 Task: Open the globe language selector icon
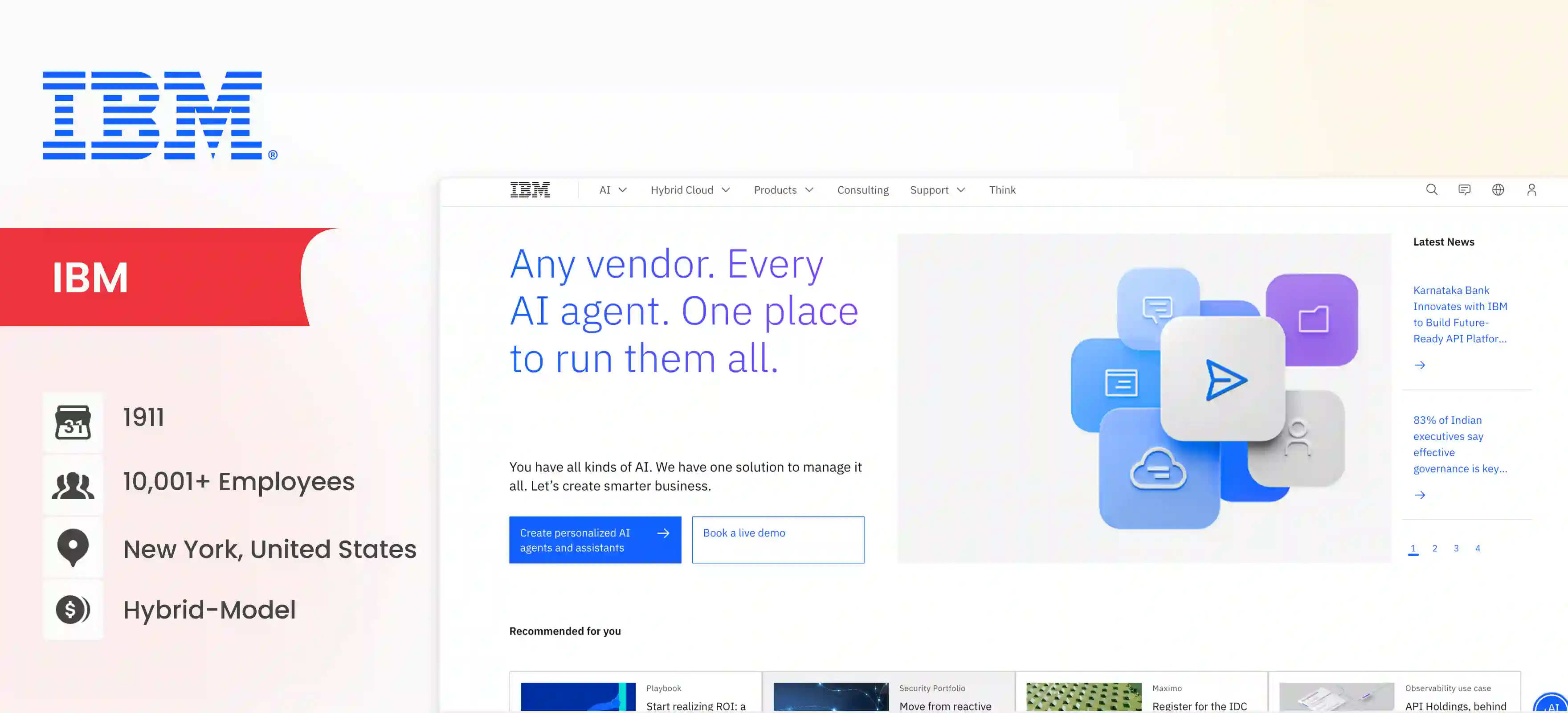1498,189
